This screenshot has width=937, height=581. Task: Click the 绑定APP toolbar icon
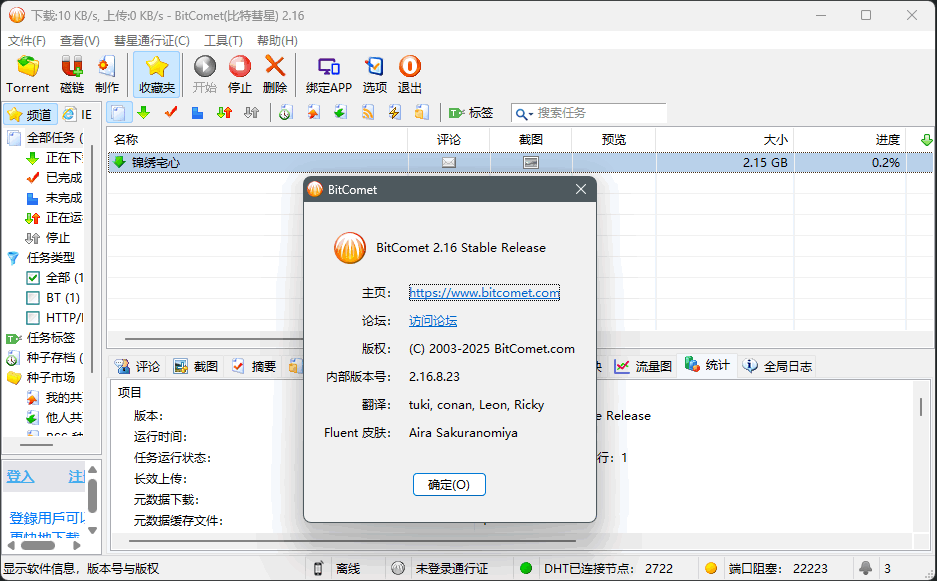tap(329, 68)
